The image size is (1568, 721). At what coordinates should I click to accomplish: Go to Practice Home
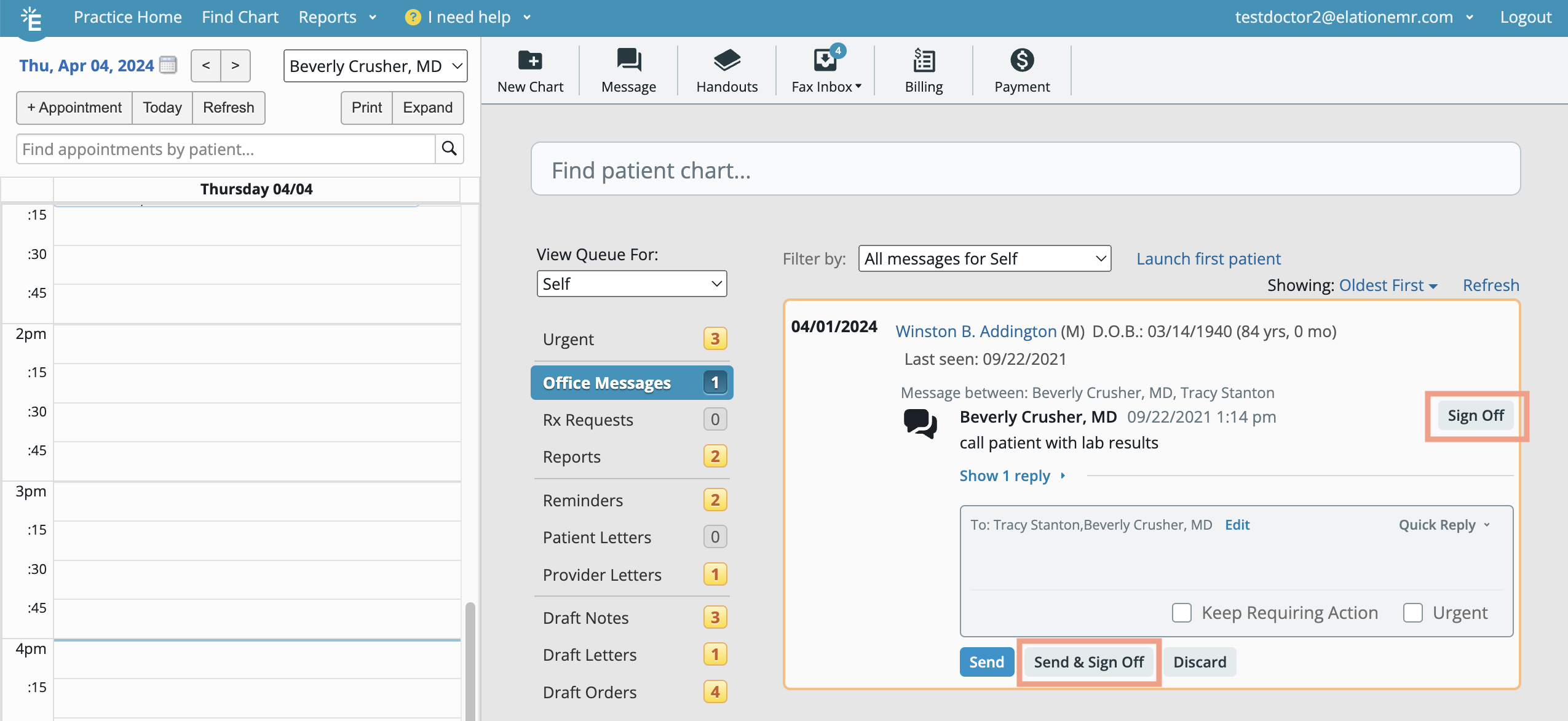128,17
